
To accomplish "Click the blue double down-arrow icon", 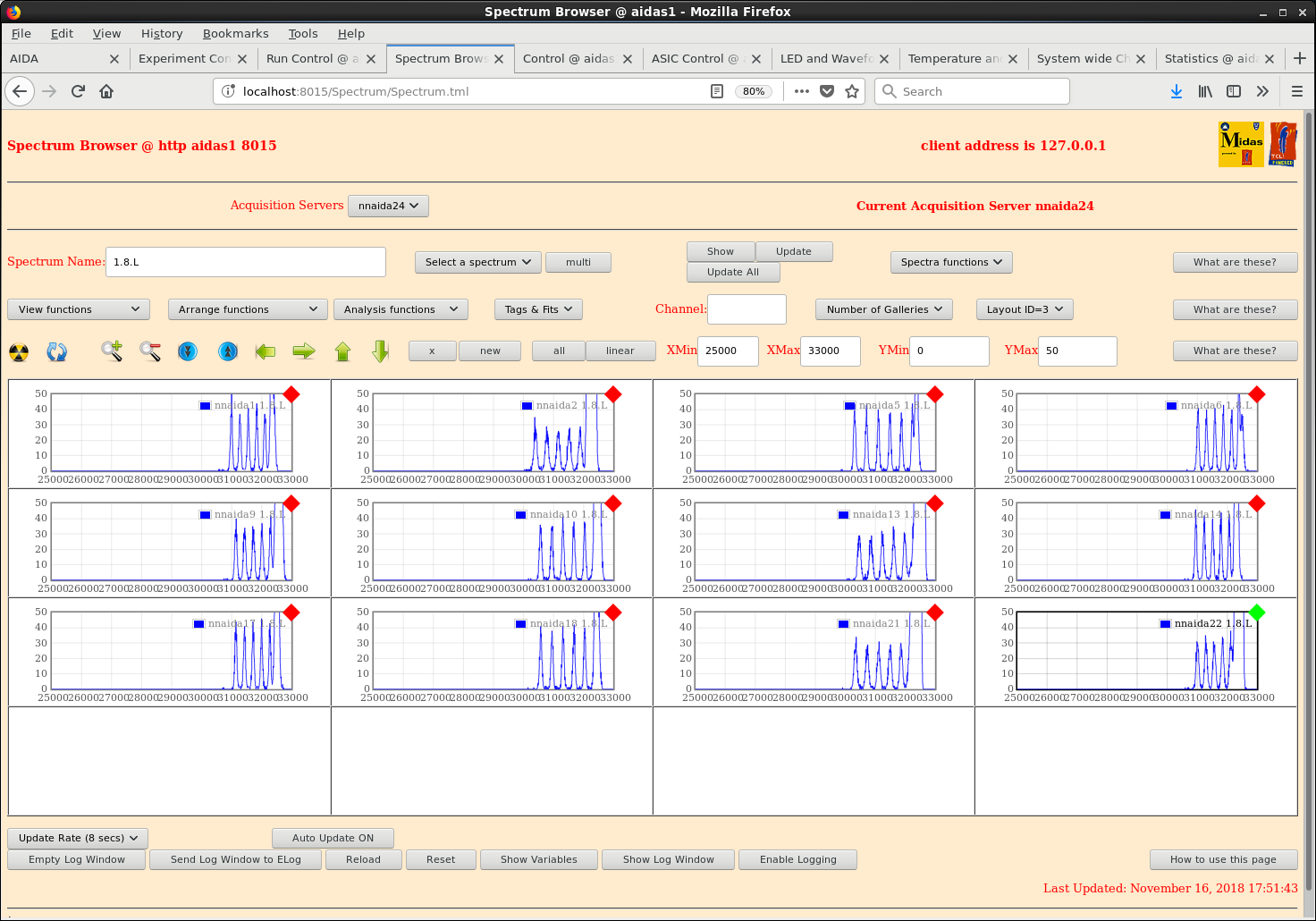I will coord(188,351).
